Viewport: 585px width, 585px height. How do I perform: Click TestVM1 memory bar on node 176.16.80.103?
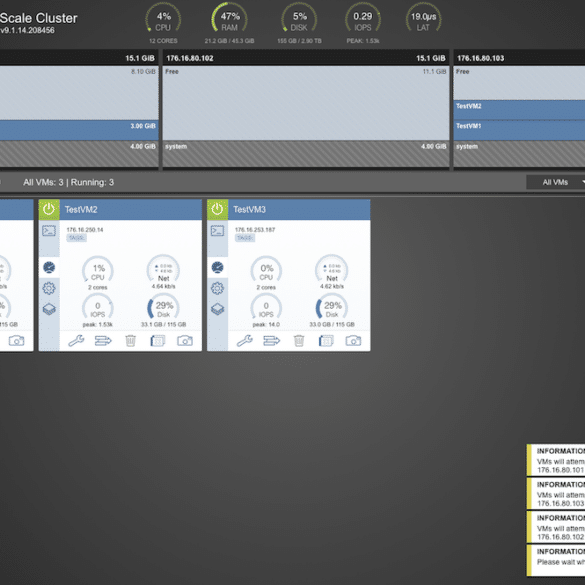tap(519, 130)
